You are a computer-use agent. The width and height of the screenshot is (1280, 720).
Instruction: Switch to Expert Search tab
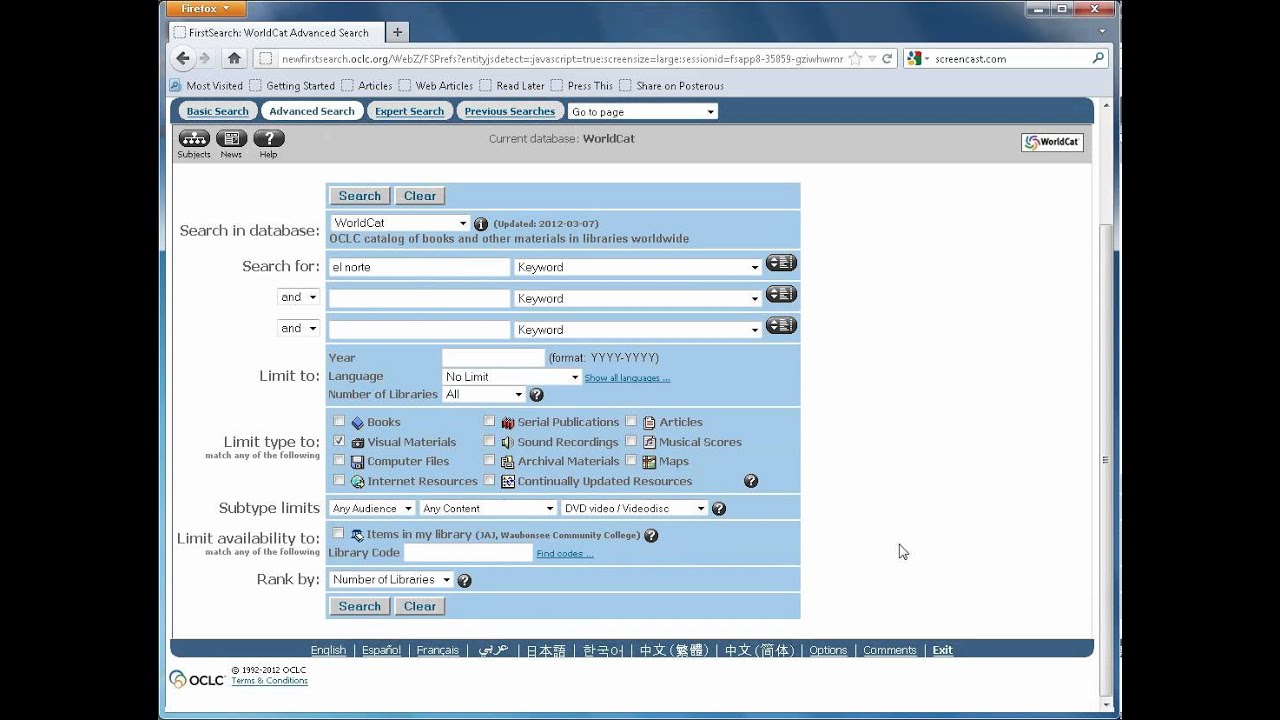click(409, 112)
